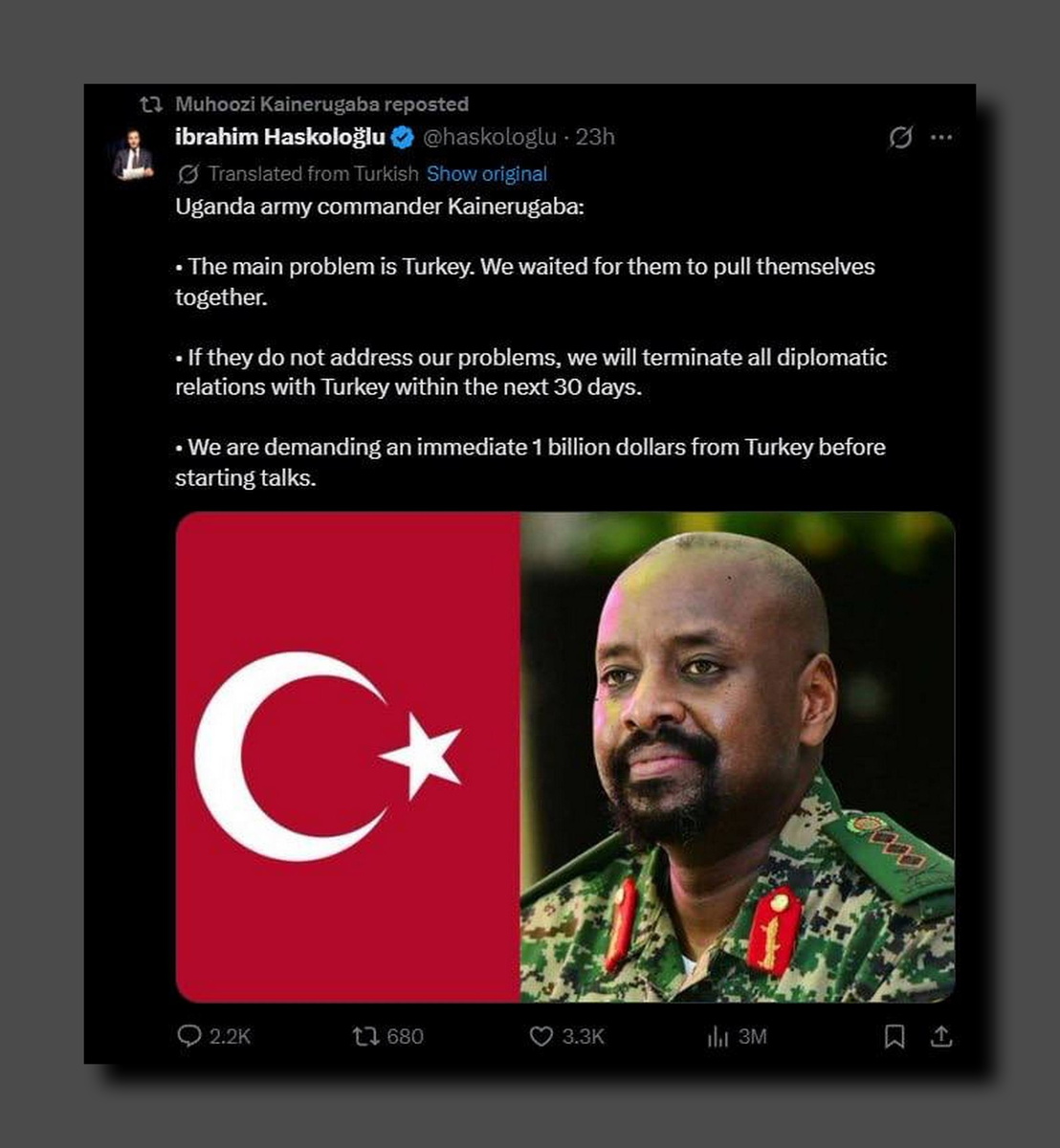
Task: Repost the tweet with 680 reposts
Action: coord(364,1036)
